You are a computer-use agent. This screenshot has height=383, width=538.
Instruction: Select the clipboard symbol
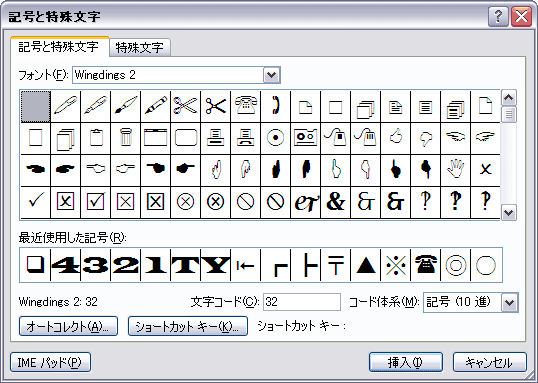(96, 138)
